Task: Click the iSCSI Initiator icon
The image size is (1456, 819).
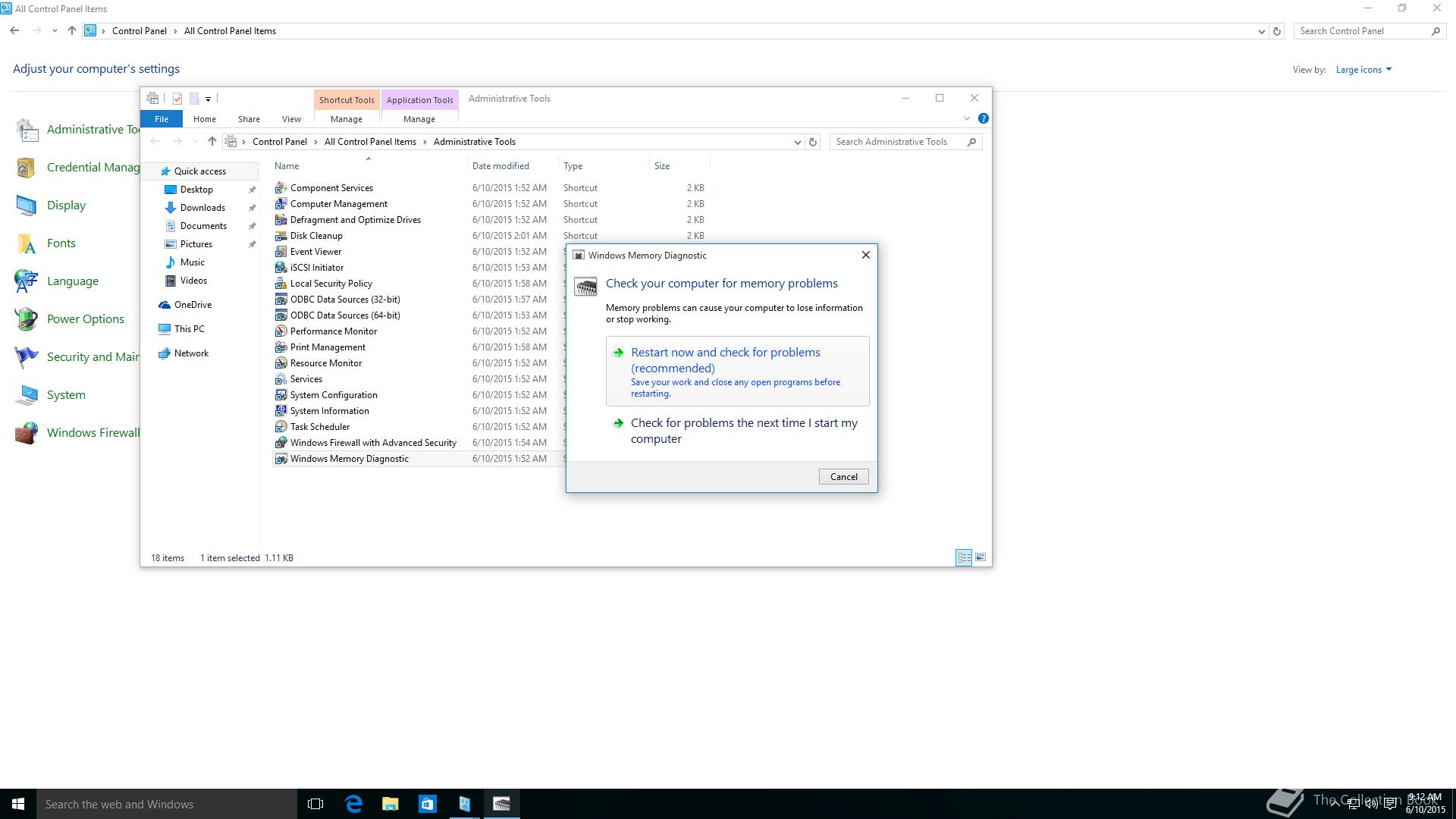Action: (281, 267)
